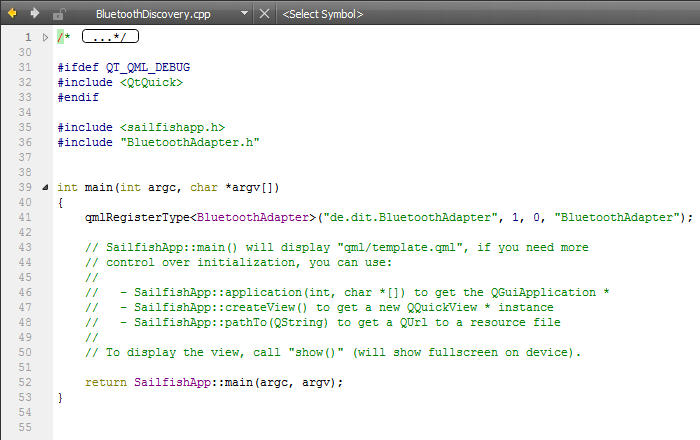Viewport: 700px width, 440px height.
Task: Click 'SailfishApp' in the return statement
Action: coord(172,382)
